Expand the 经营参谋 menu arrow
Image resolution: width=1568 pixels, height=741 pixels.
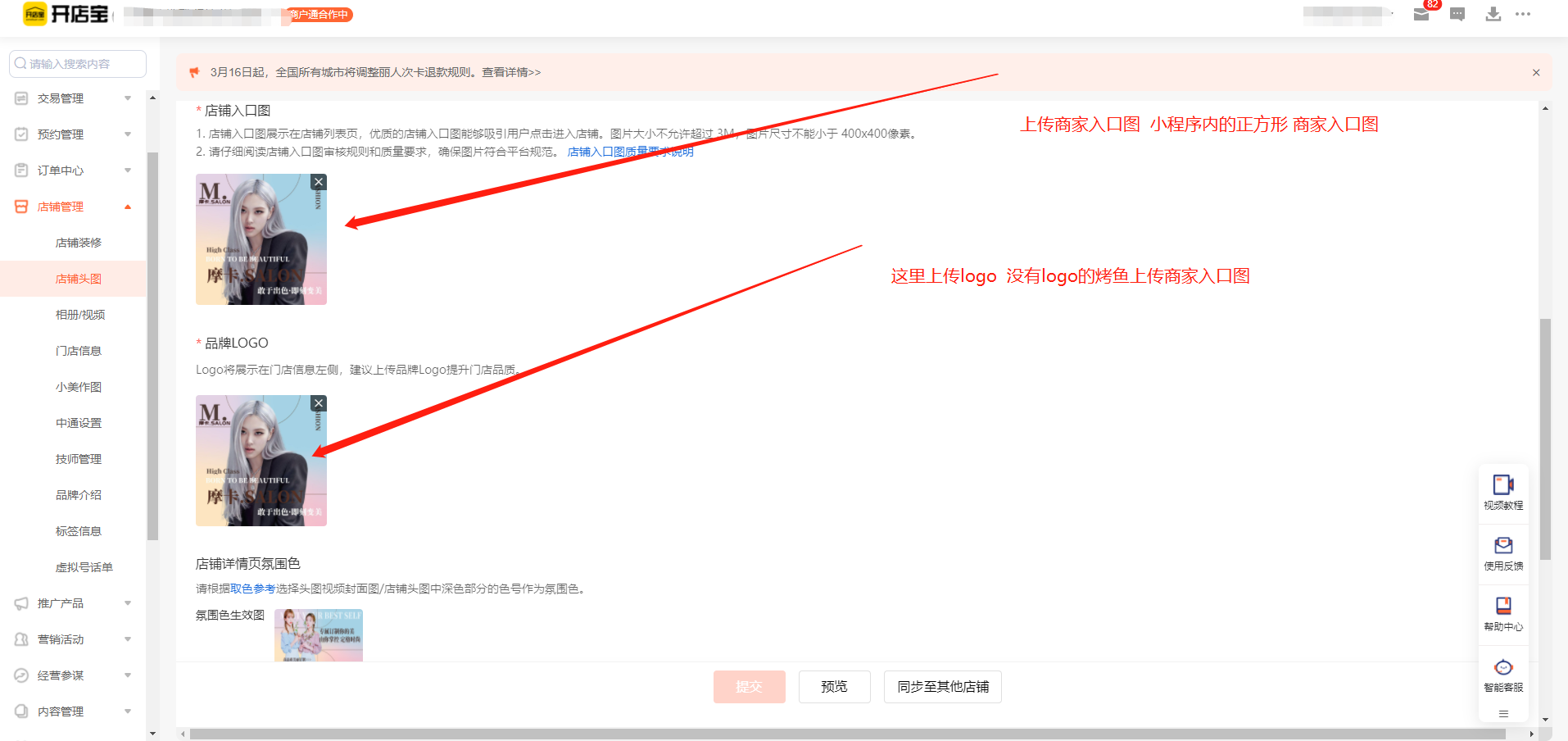[128, 675]
